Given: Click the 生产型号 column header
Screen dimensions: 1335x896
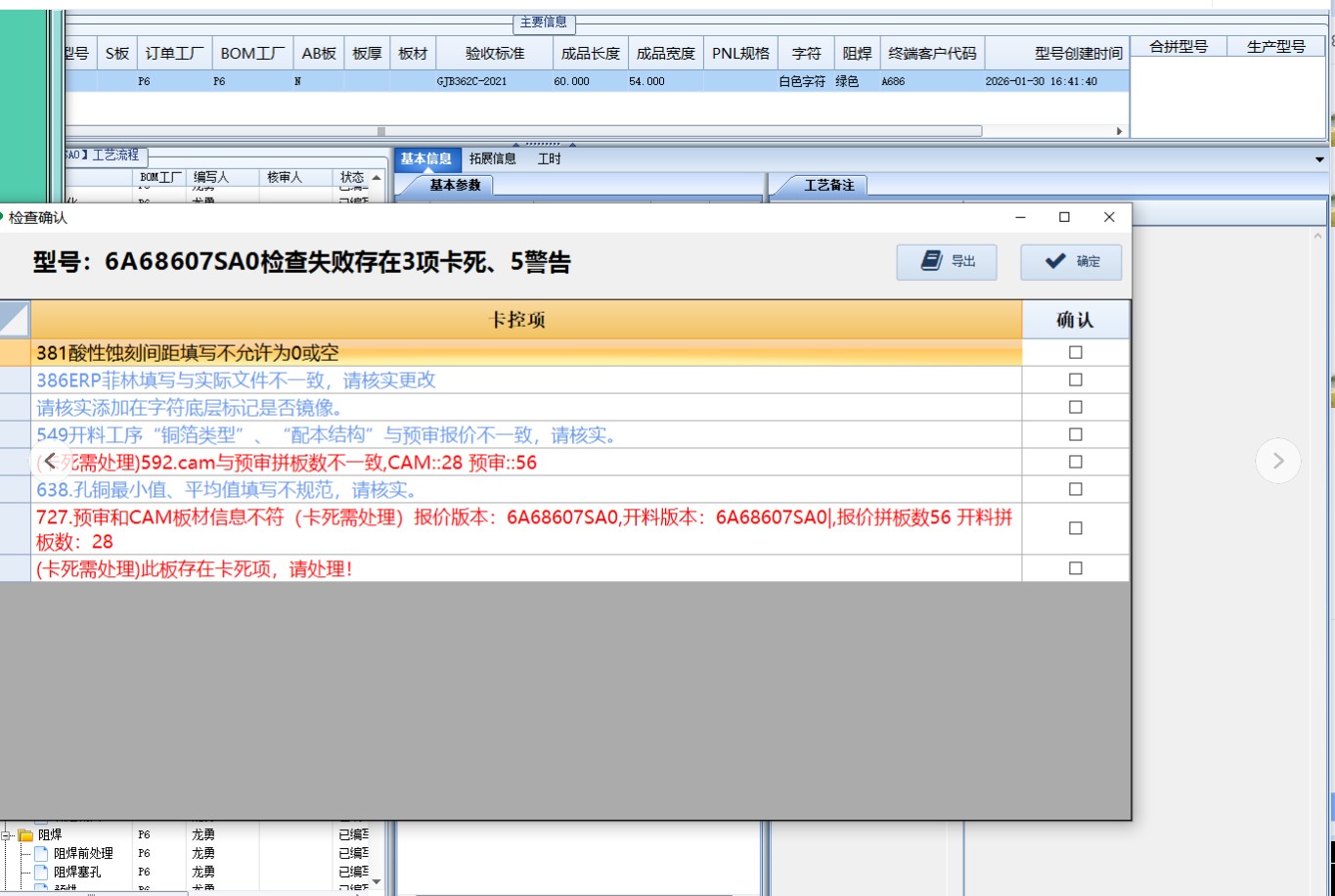Looking at the screenshot, I should tap(1276, 46).
